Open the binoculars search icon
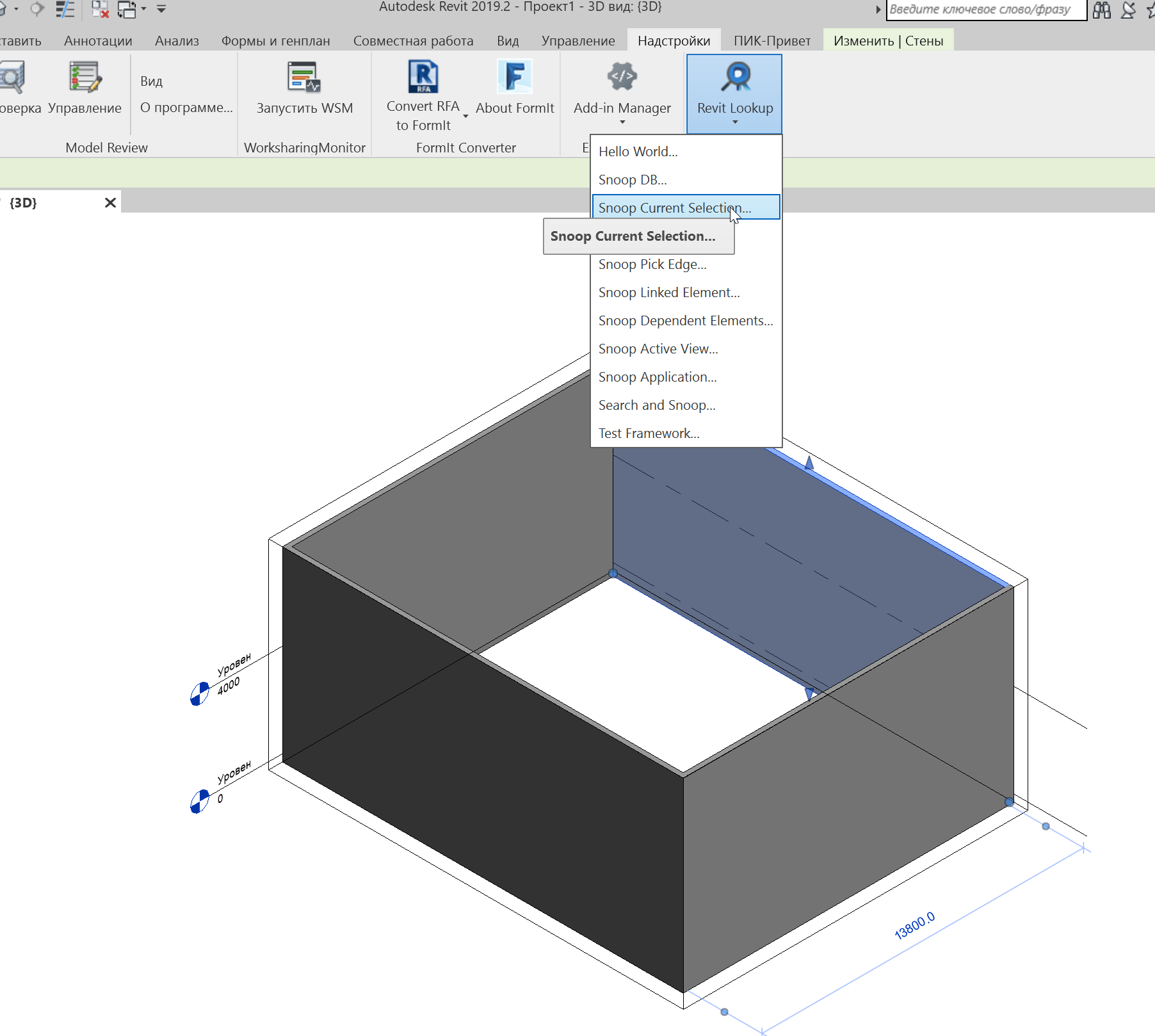The width and height of the screenshot is (1155, 1036). pyautogui.click(x=1102, y=10)
